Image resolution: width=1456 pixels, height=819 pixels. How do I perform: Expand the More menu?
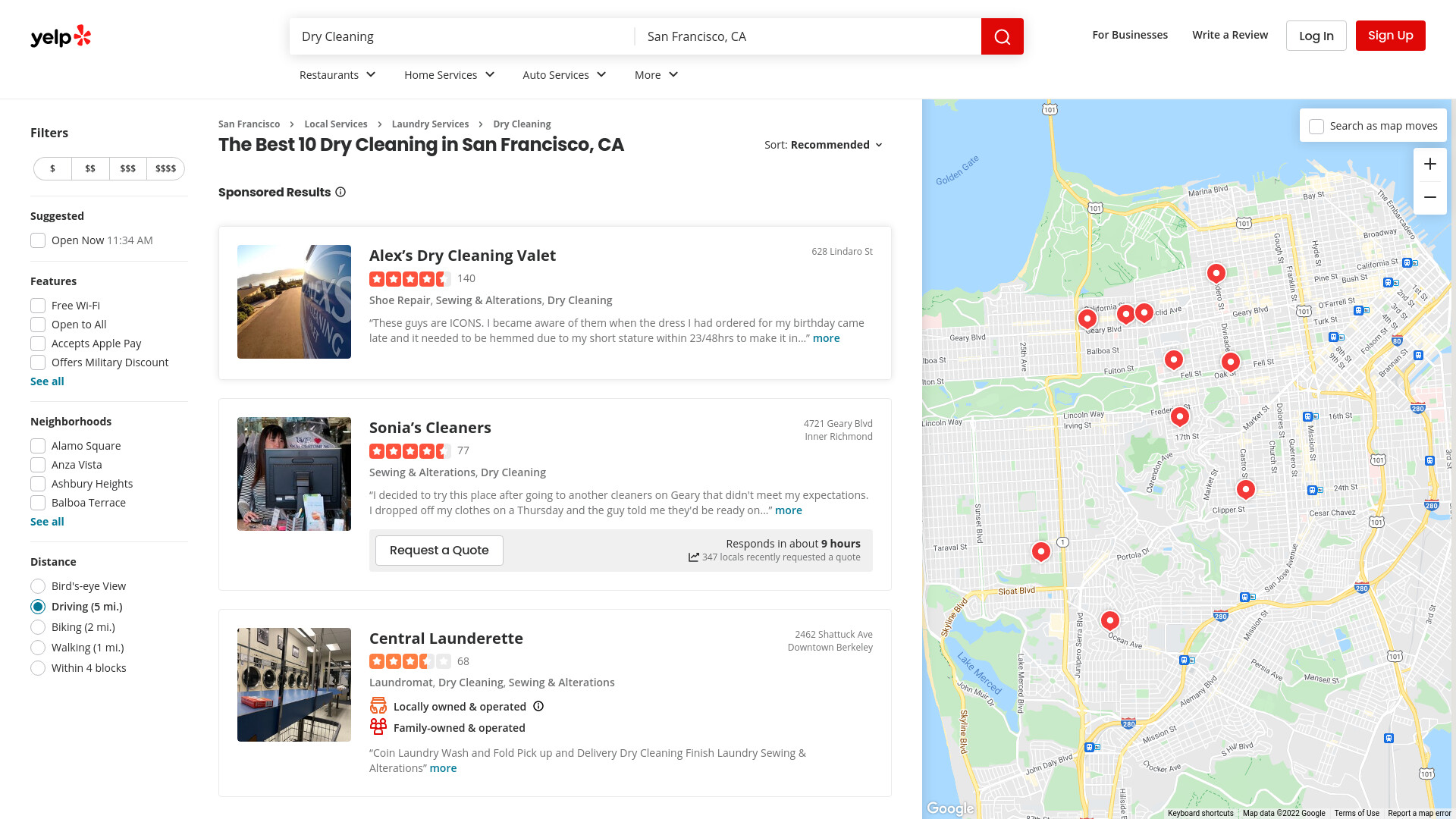[656, 74]
